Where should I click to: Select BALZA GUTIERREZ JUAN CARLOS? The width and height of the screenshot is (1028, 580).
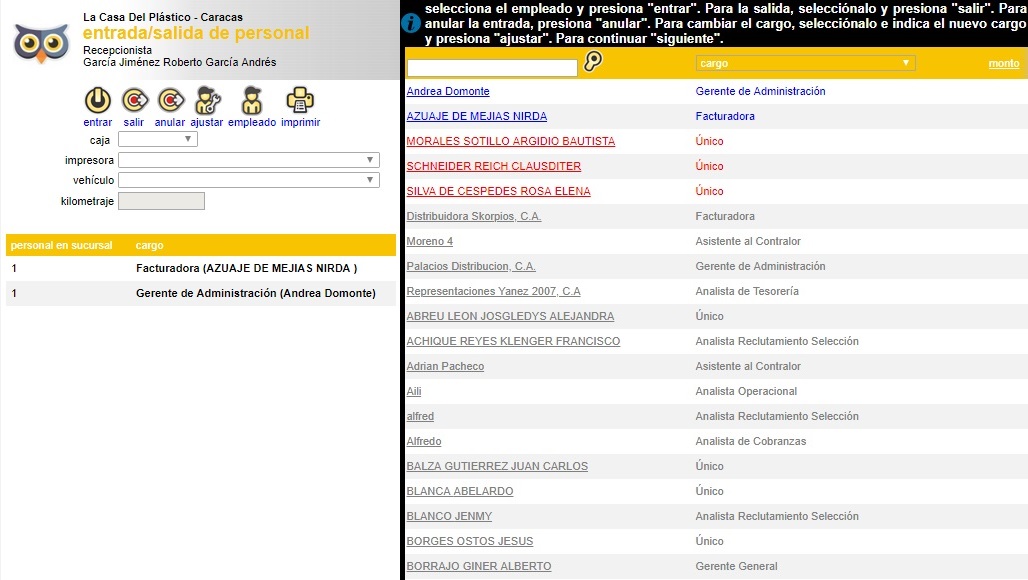point(497,466)
